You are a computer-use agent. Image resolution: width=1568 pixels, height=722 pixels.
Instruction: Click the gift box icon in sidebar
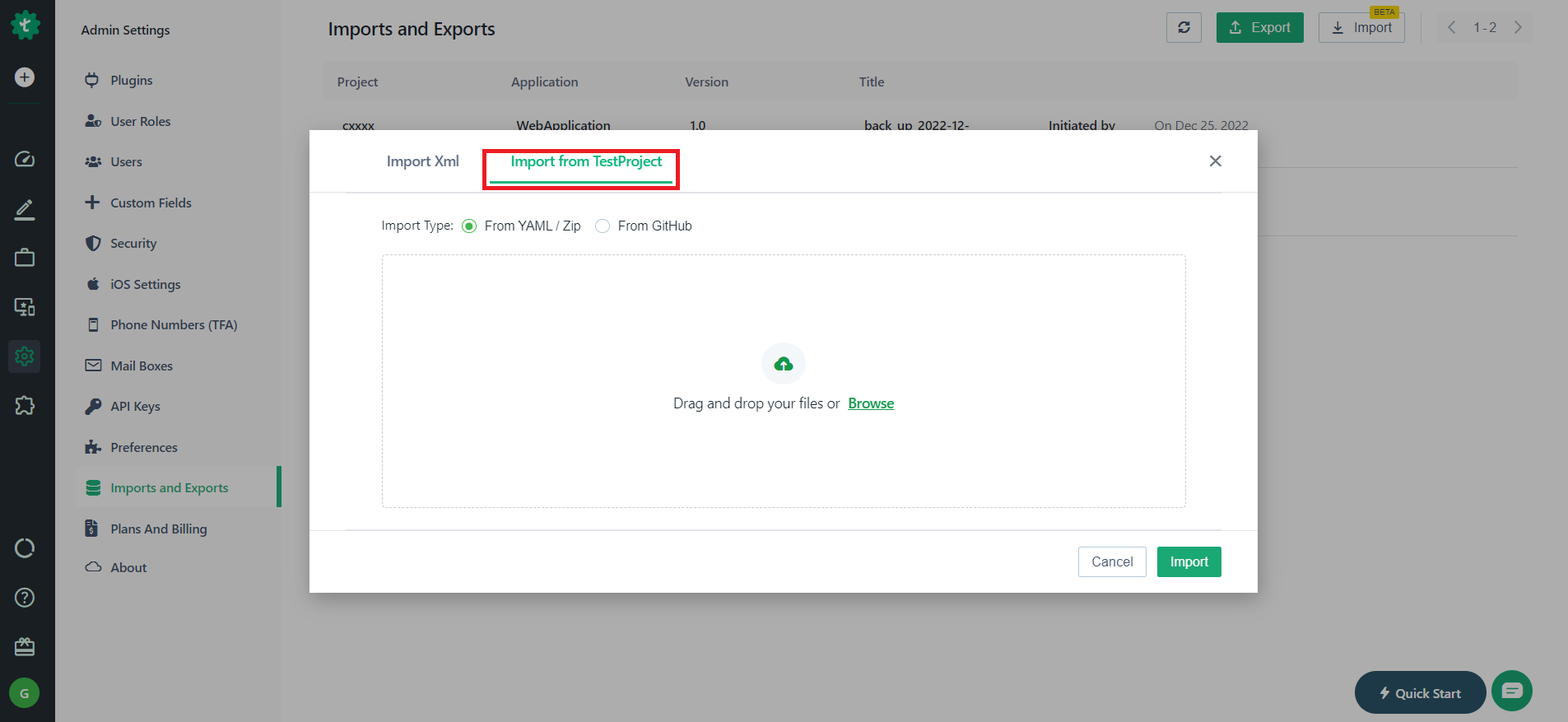click(x=25, y=646)
